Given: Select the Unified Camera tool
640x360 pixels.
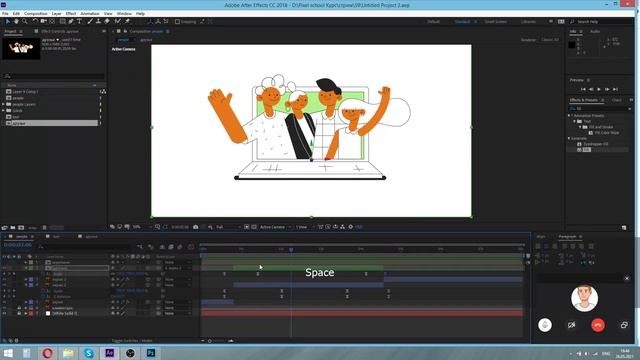Looking at the screenshot, I should coord(43,21).
